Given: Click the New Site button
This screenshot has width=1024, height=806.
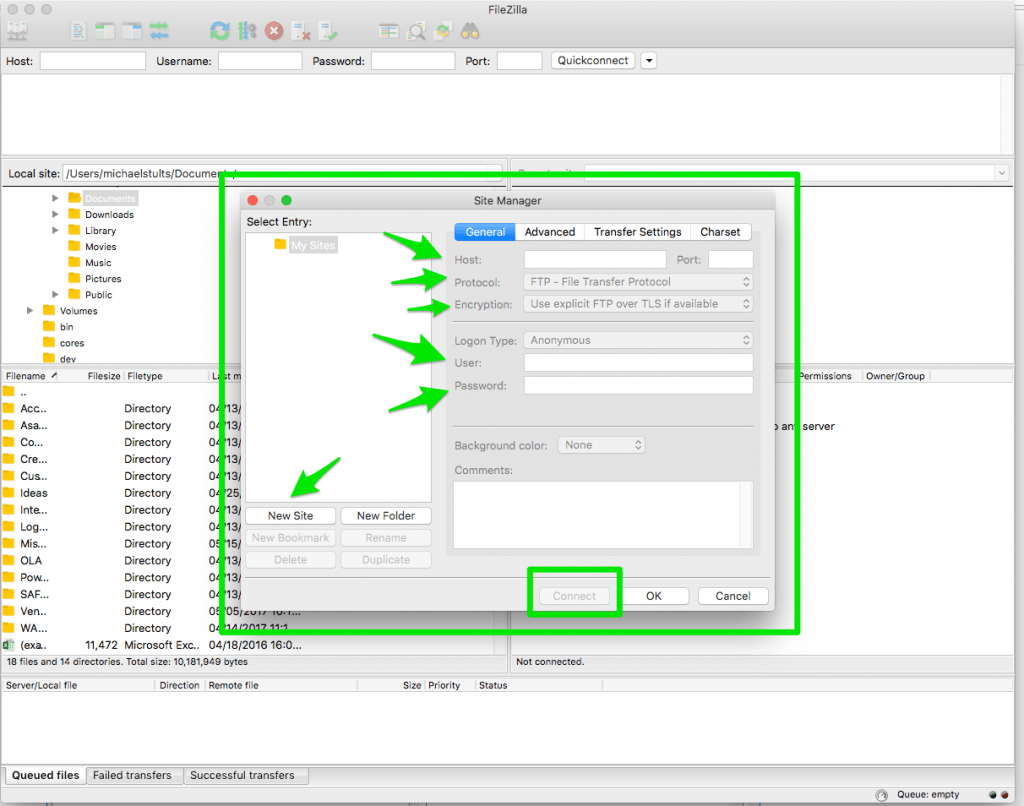Looking at the screenshot, I should point(290,515).
